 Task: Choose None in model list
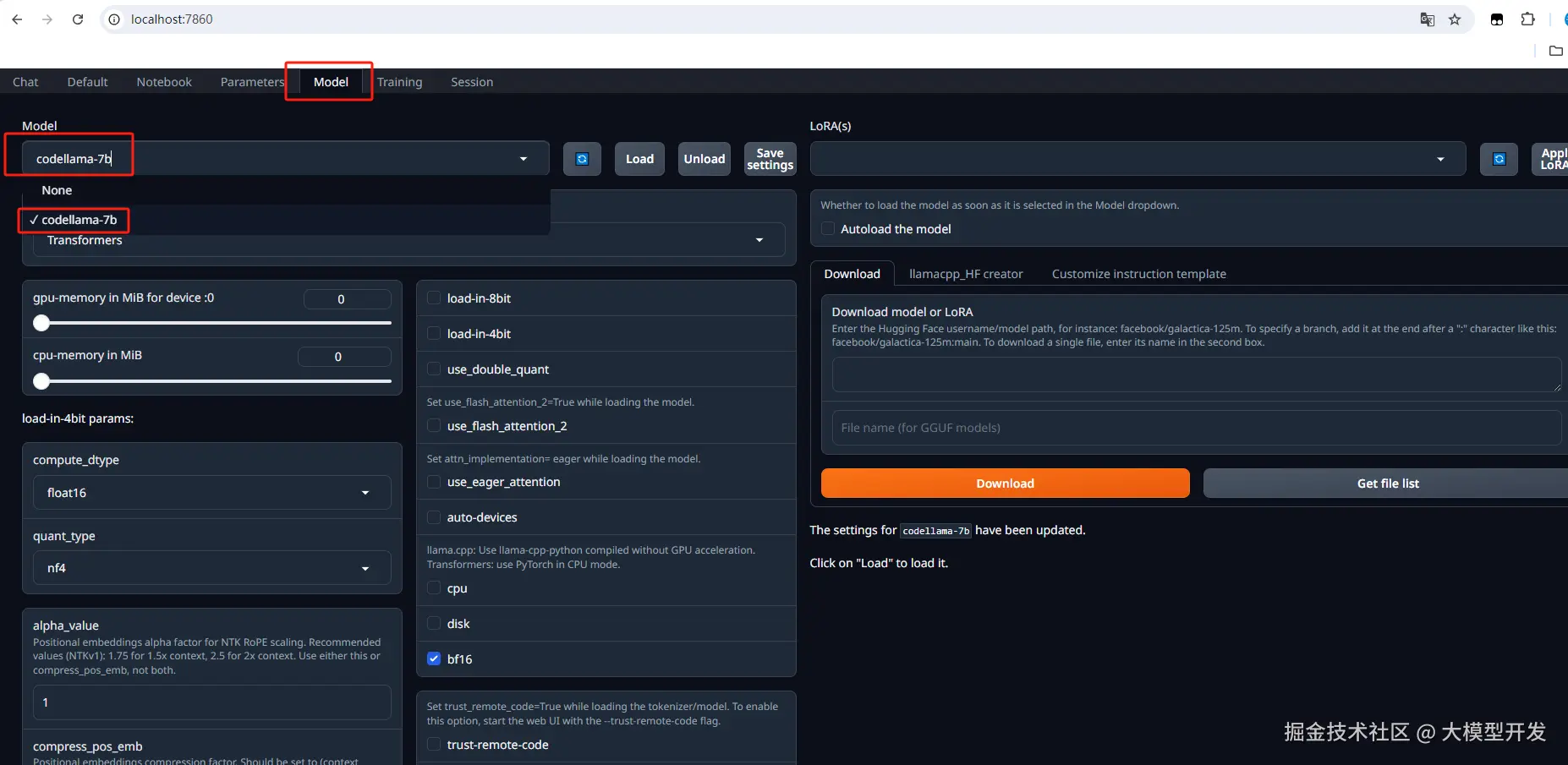click(x=285, y=190)
